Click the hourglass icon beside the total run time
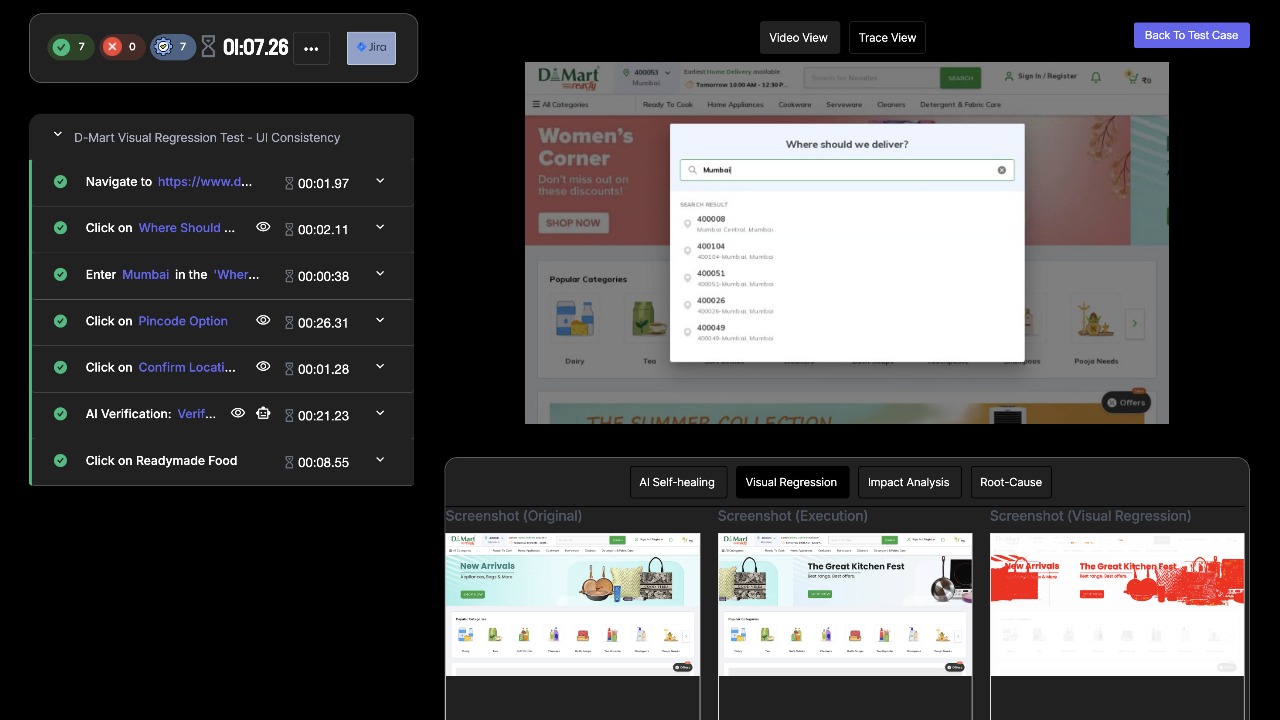Screen dimensions: 1280x720 point(208,47)
